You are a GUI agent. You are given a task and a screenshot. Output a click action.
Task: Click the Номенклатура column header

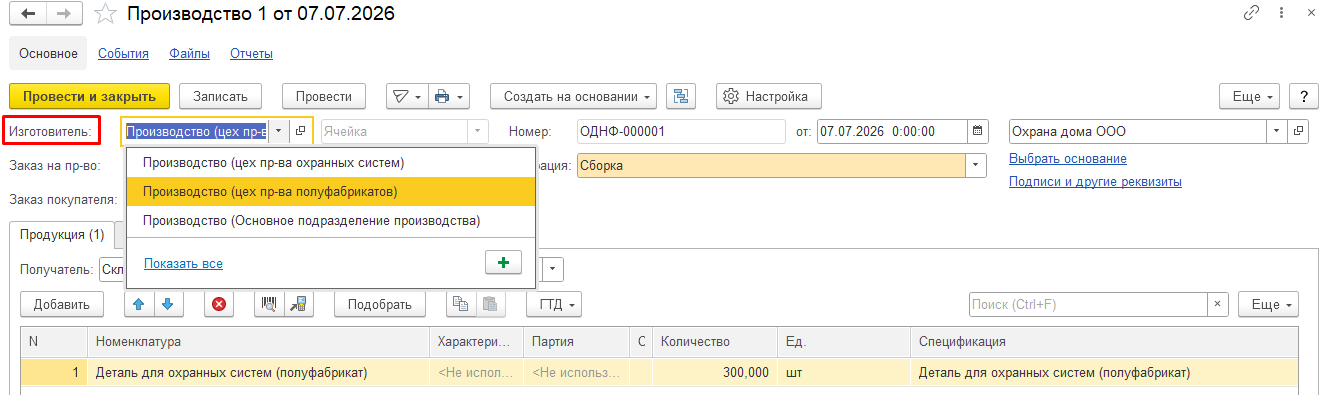pyautogui.click(x=258, y=342)
